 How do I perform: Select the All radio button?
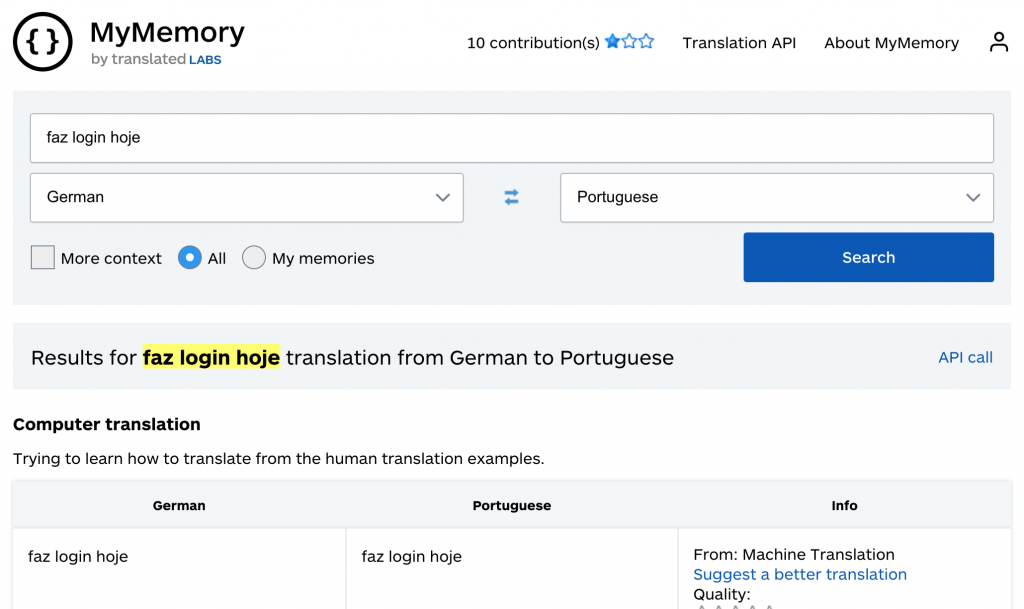point(190,258)
